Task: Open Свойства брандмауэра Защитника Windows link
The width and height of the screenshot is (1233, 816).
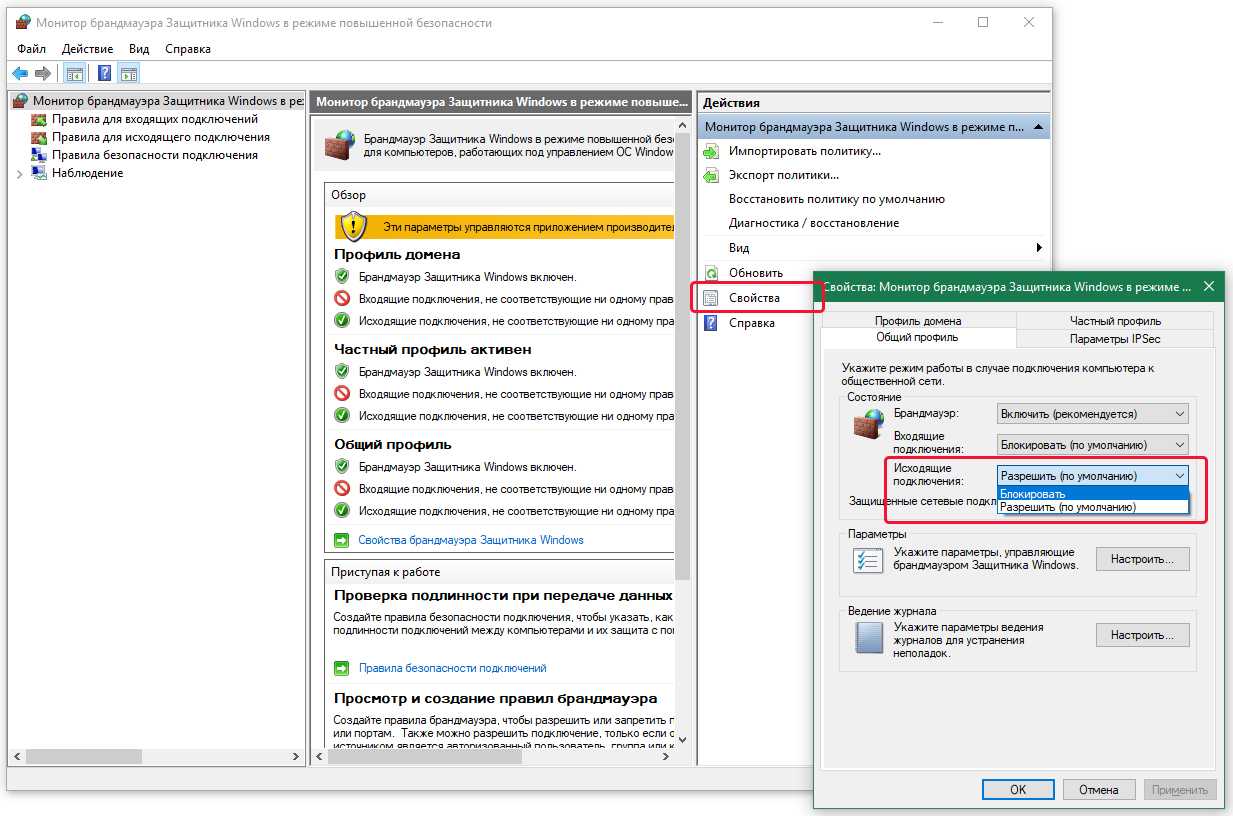Action: pos(471,540)
